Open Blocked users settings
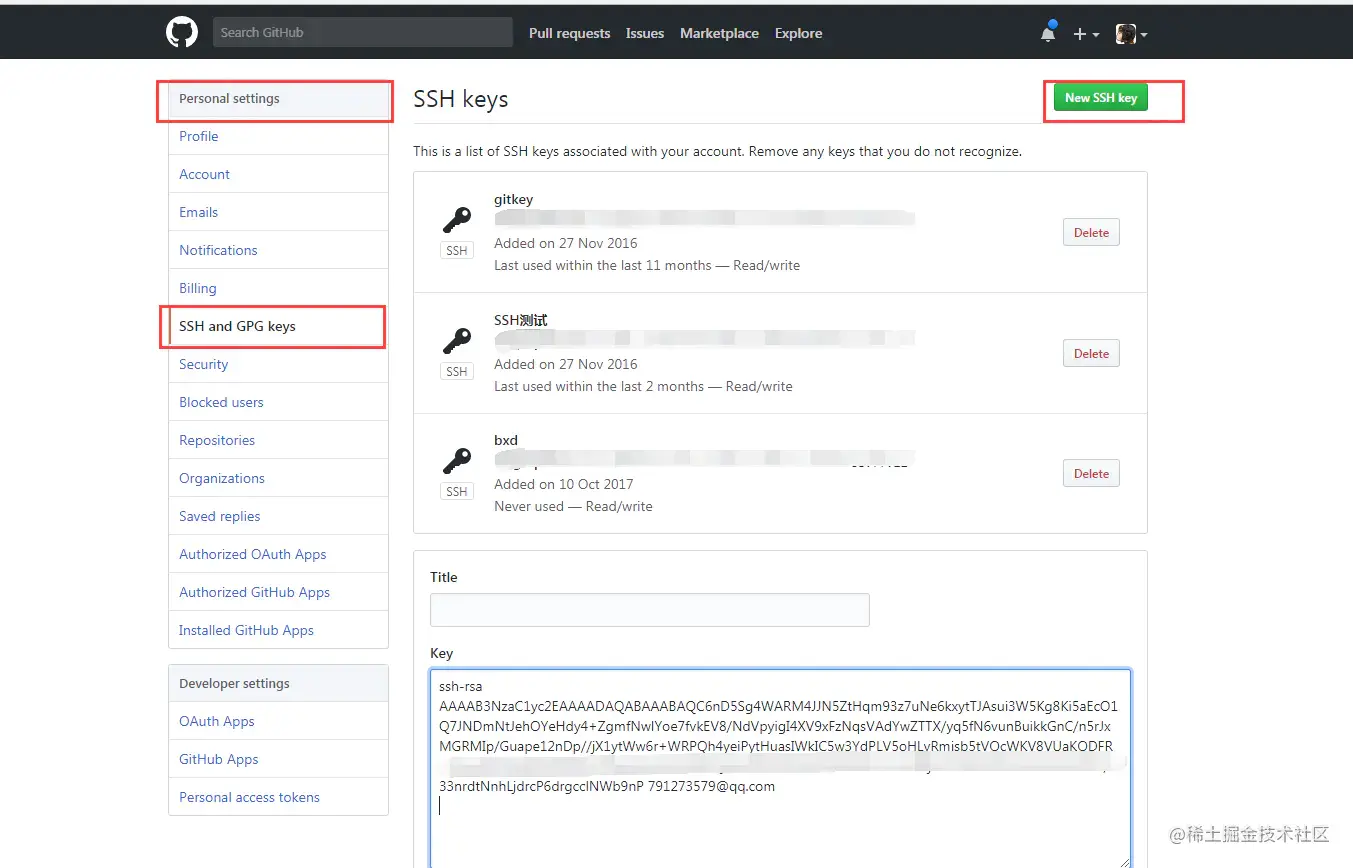Image resolution: width=1353 pixels, height=868 pixels. (278, 402)
